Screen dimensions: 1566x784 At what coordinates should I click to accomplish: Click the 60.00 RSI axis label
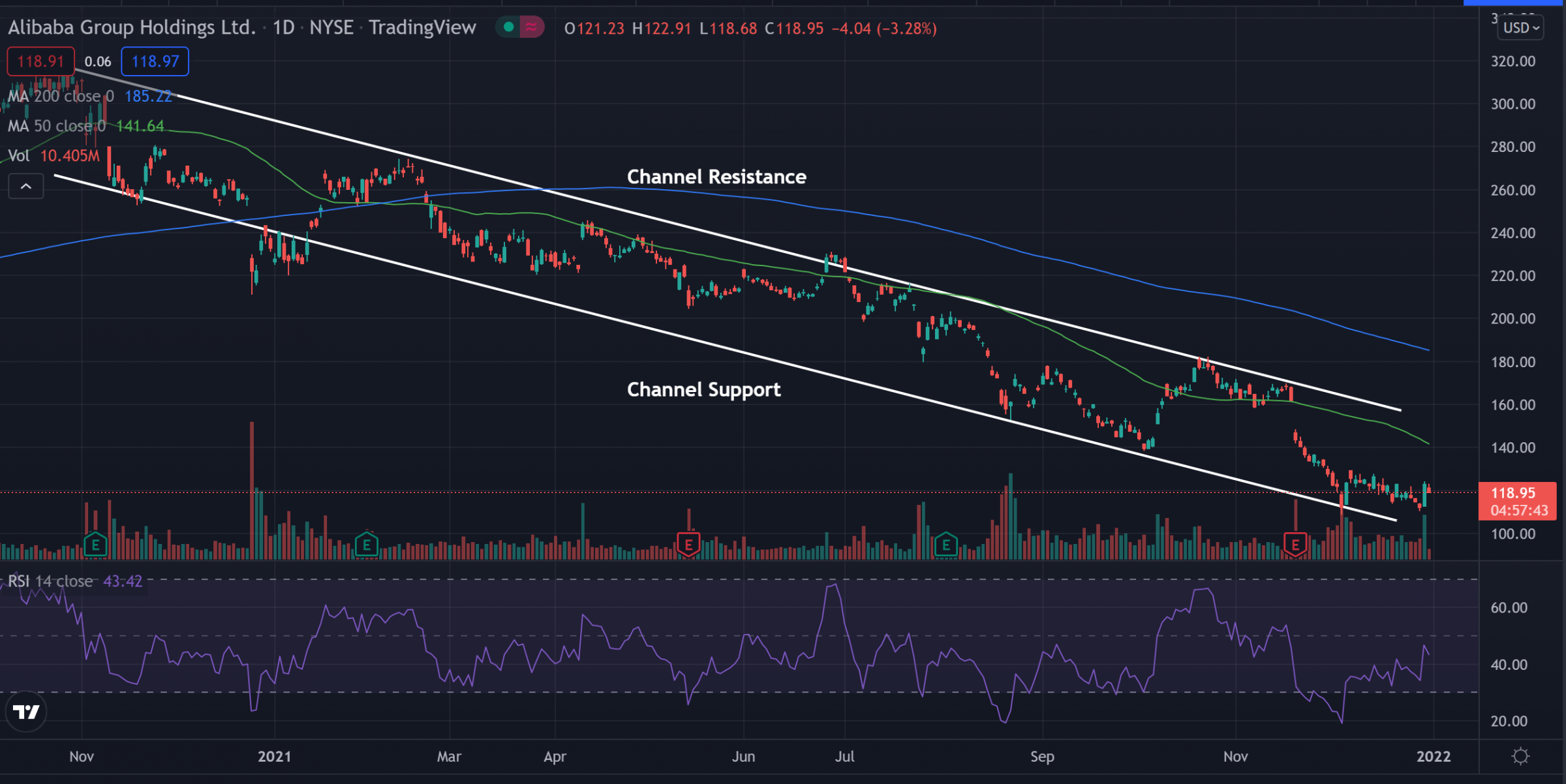[x=1509, y=608]
